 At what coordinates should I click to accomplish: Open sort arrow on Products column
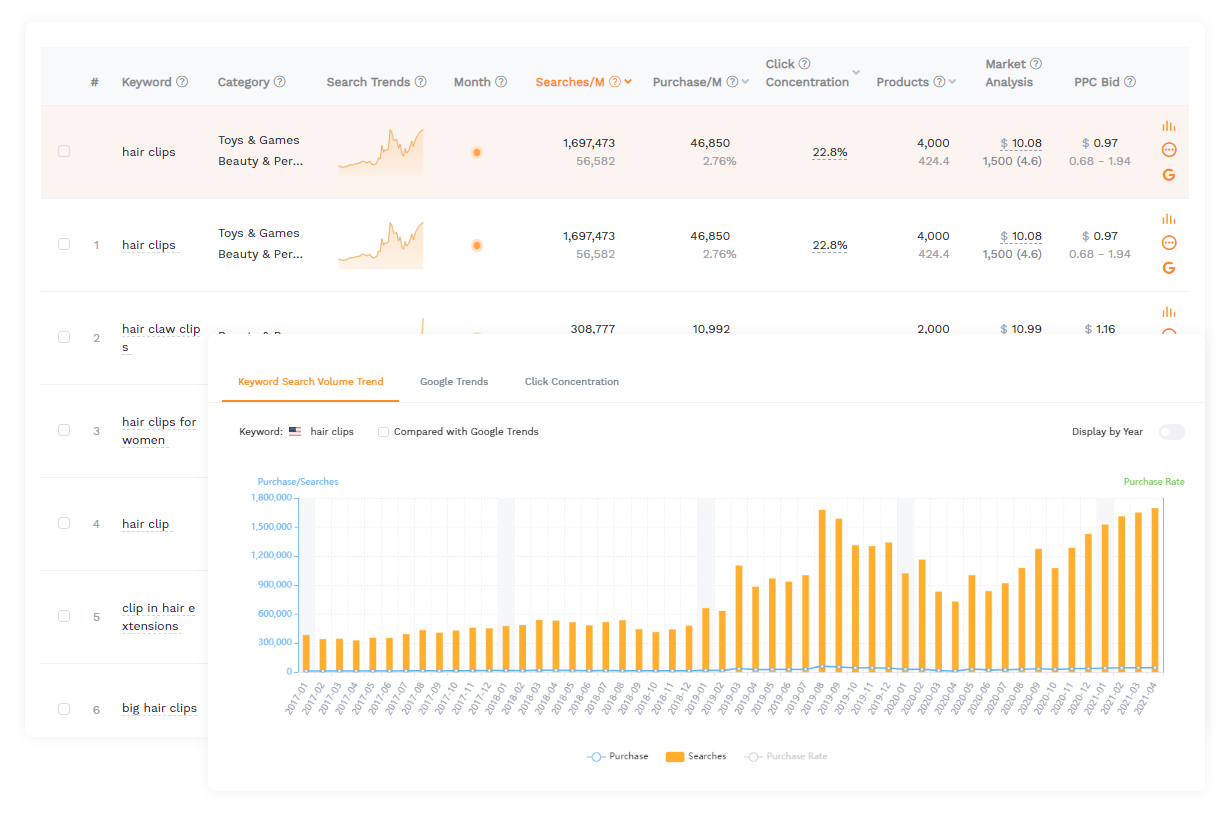[952, 82]
